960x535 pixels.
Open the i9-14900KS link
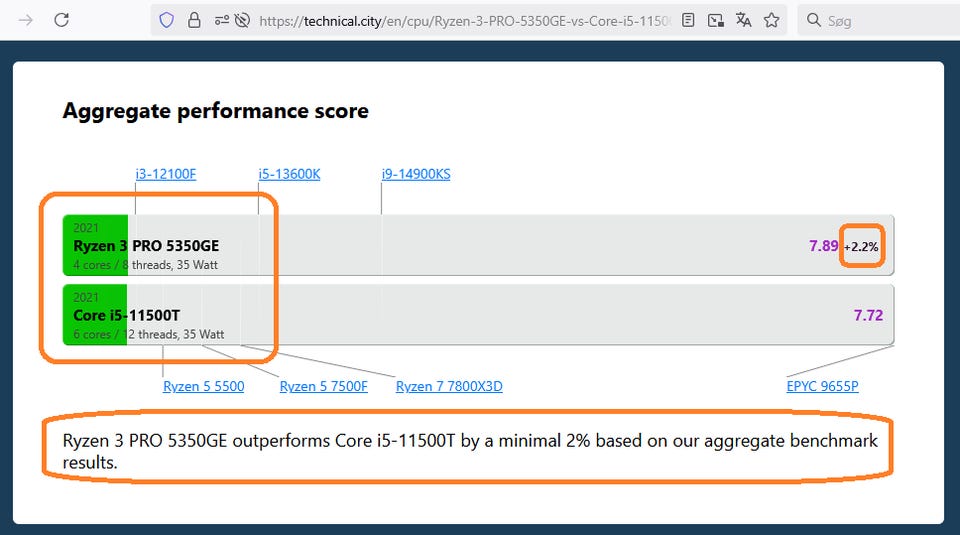[416, 174]
